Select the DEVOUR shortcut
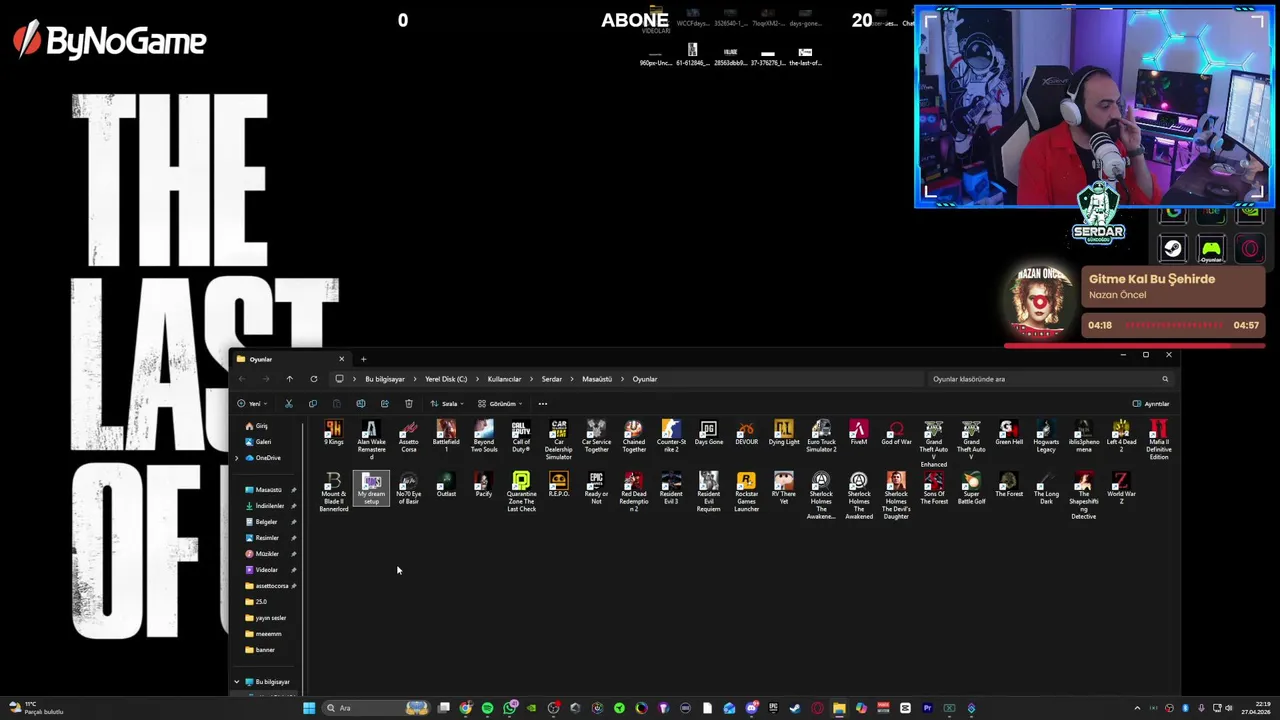The image size is (1280, 720). 746,433
